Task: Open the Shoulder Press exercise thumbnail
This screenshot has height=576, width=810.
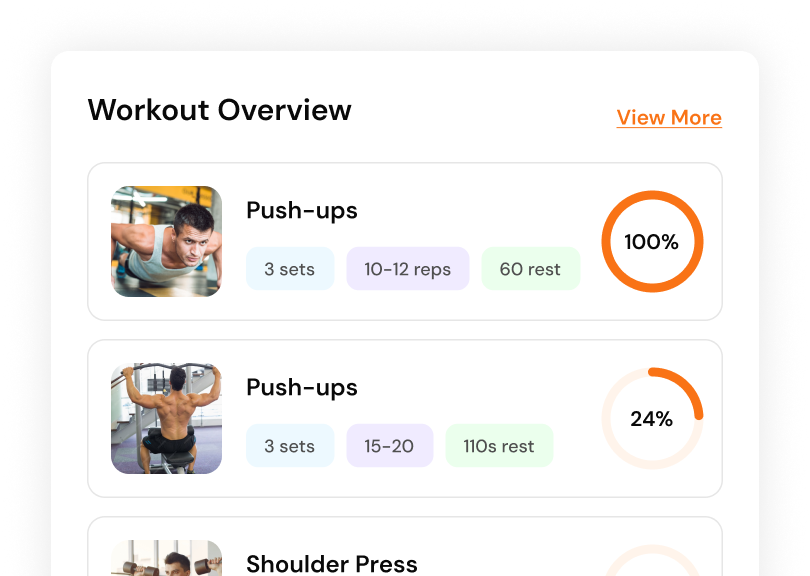Action: point(166,559)
